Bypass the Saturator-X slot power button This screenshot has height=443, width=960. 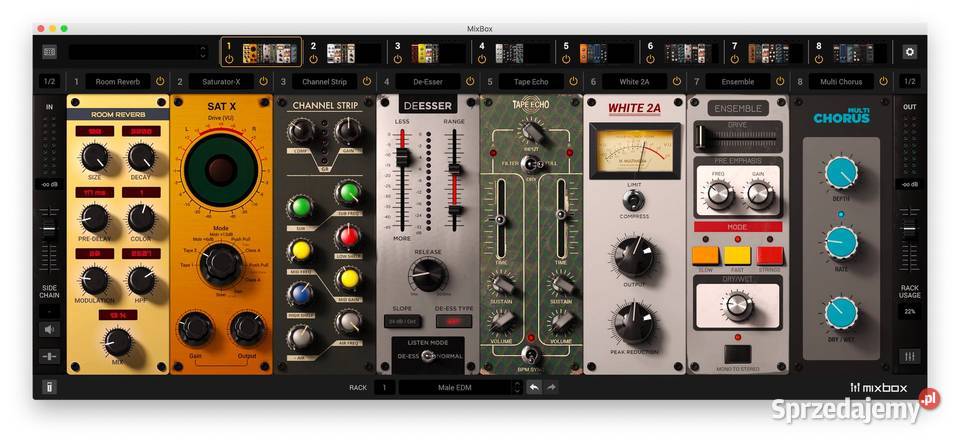(x=263, y=81)
